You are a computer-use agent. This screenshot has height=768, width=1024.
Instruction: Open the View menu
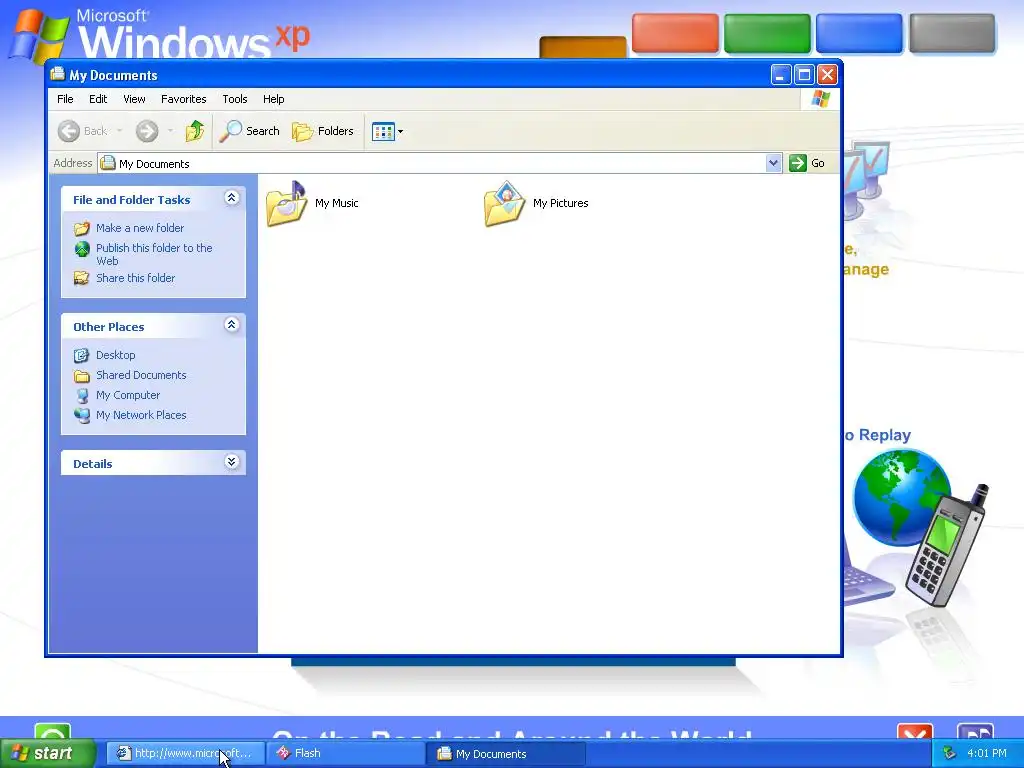click(134, 99)
